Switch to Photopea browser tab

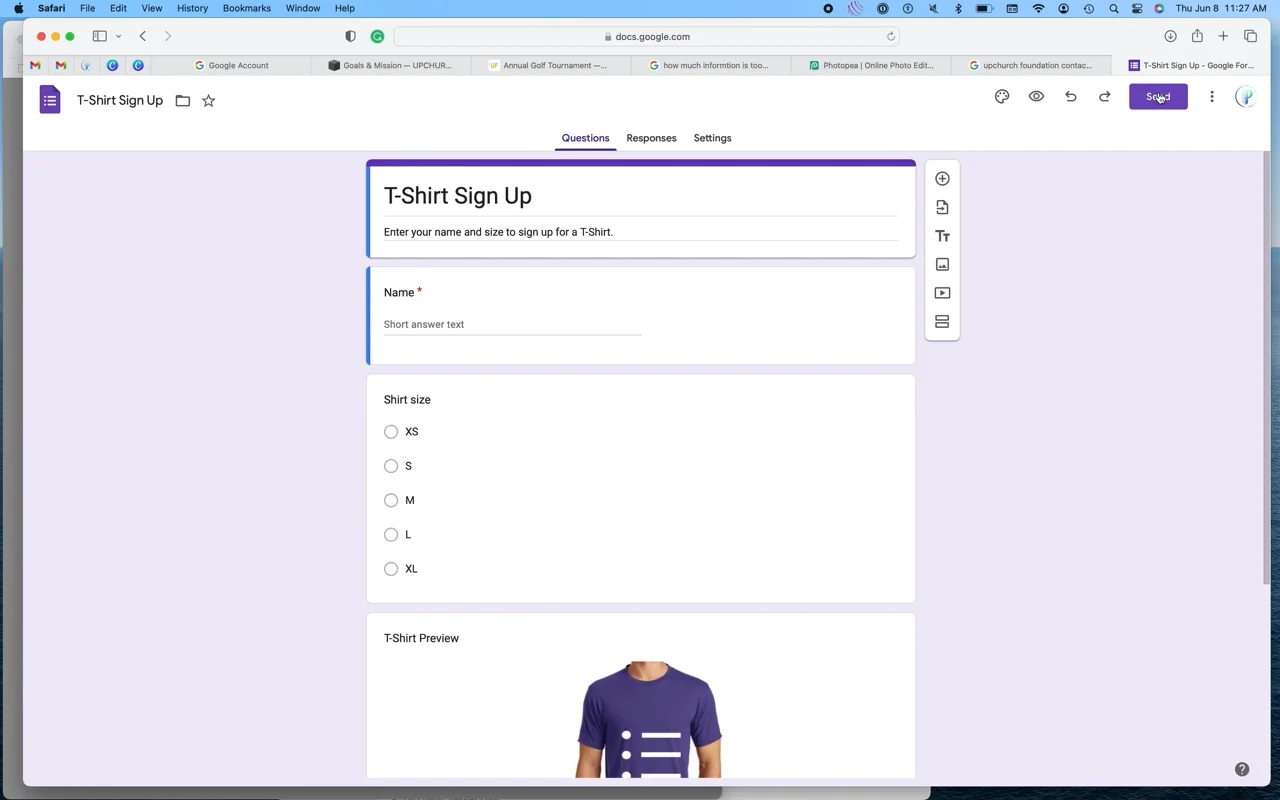[x=871, y=65]
